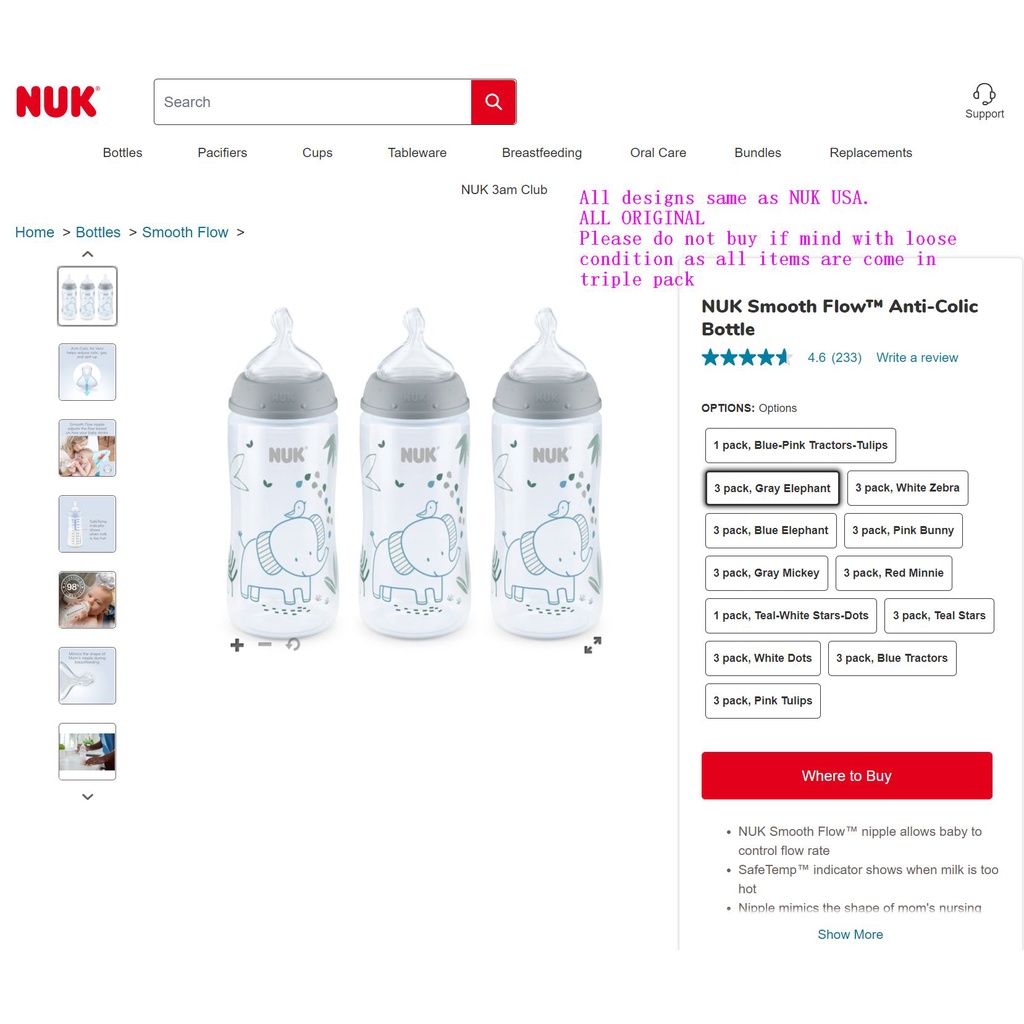The width and height of the screenshot is (1024, 1024).
Task: Select 3 pack, White Zebra option
Action: pos(907,488)
